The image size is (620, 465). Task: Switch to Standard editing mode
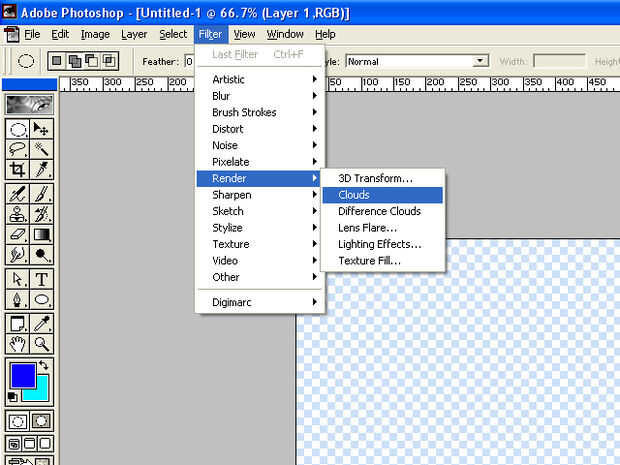pyautogui.click(x=17, y=422)
